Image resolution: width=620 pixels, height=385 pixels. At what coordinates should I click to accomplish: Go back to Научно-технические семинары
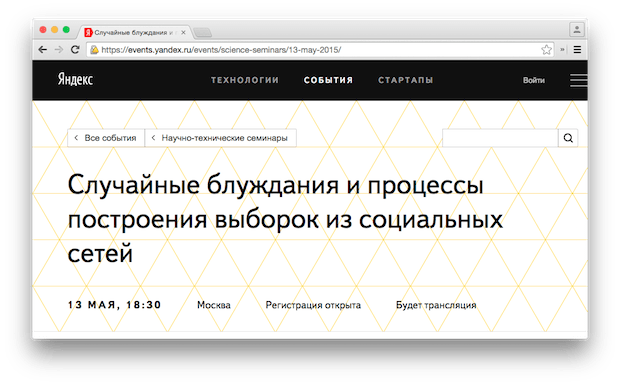point(221,138)
